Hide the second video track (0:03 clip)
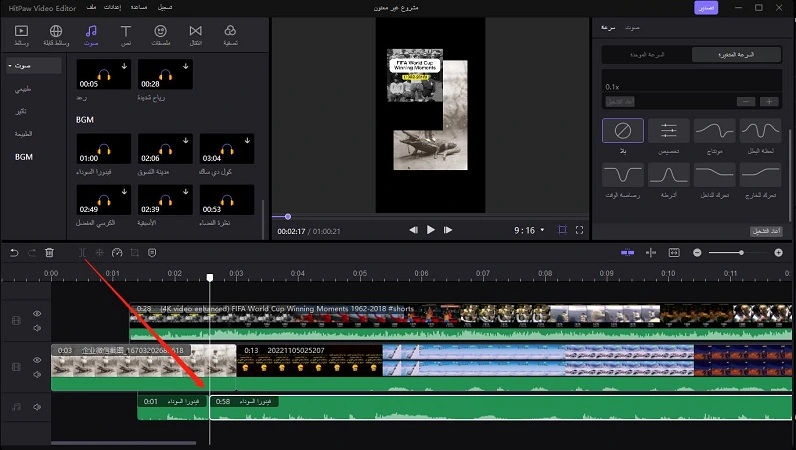 point(37,360)
